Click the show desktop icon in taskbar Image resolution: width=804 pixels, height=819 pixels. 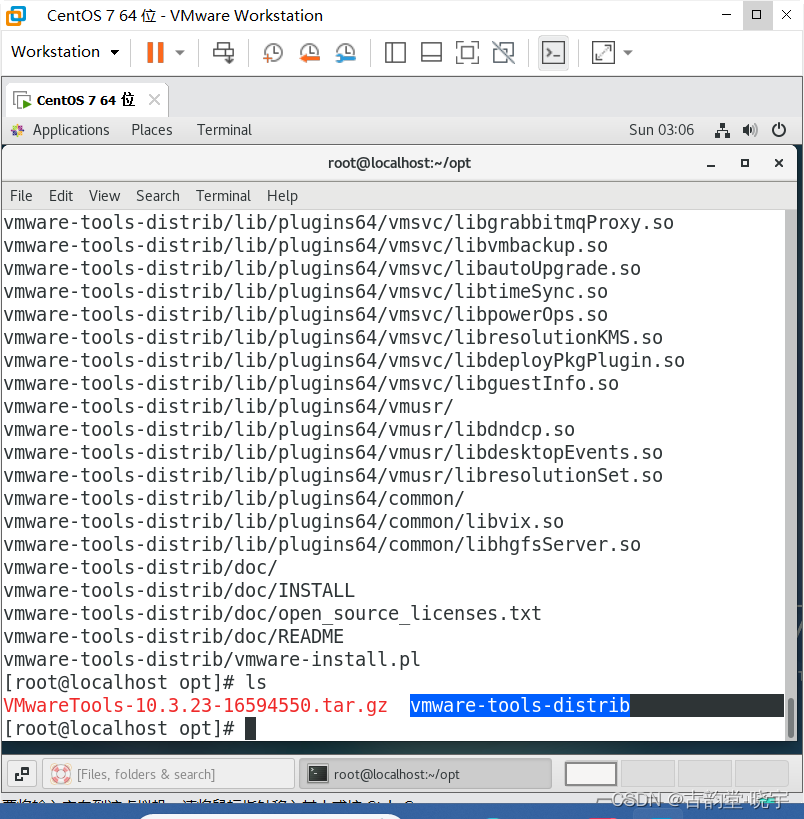tap(22, 774)
